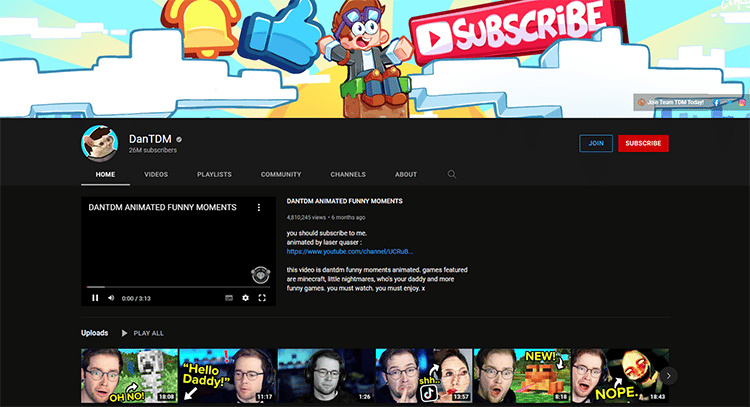Viewport: 750px width, 407px height.
Task: Click the channel search magnifier icon
Action: click(x=452, y=174)
